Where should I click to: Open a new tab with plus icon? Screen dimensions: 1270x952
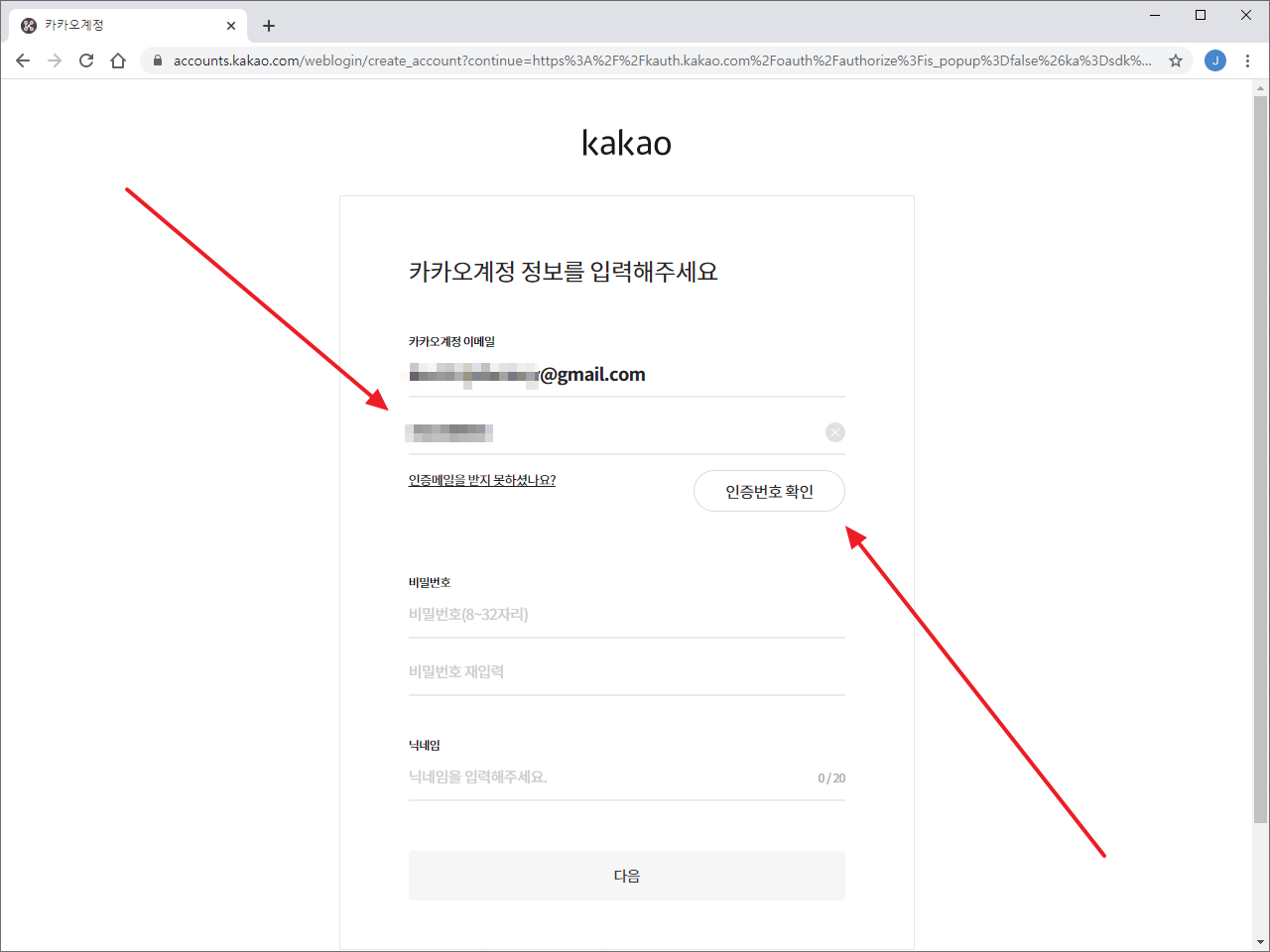coord(269,26)
